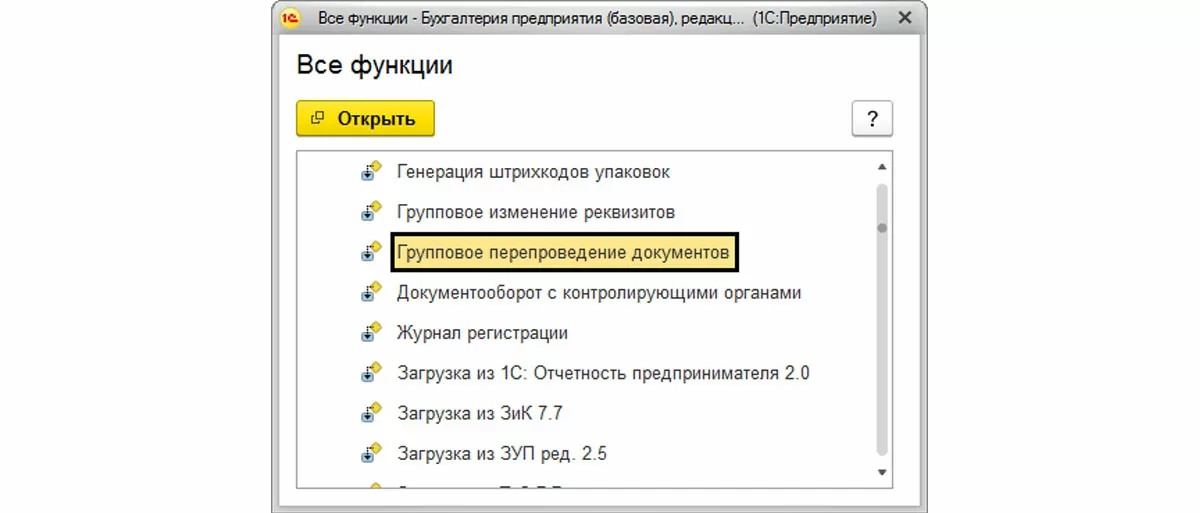Click icon beside Загрузка из ЗУП ред. 2.5
The height and width of the screenshot is (513, 1200).
click(x=372, y=454)
